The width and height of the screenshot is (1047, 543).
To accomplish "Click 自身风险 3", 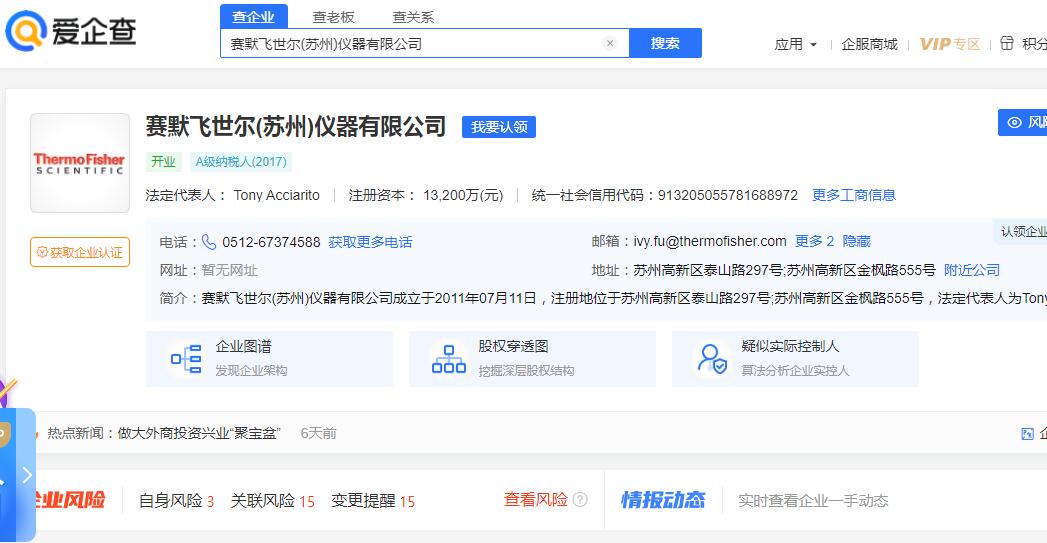I will (176, 500).
